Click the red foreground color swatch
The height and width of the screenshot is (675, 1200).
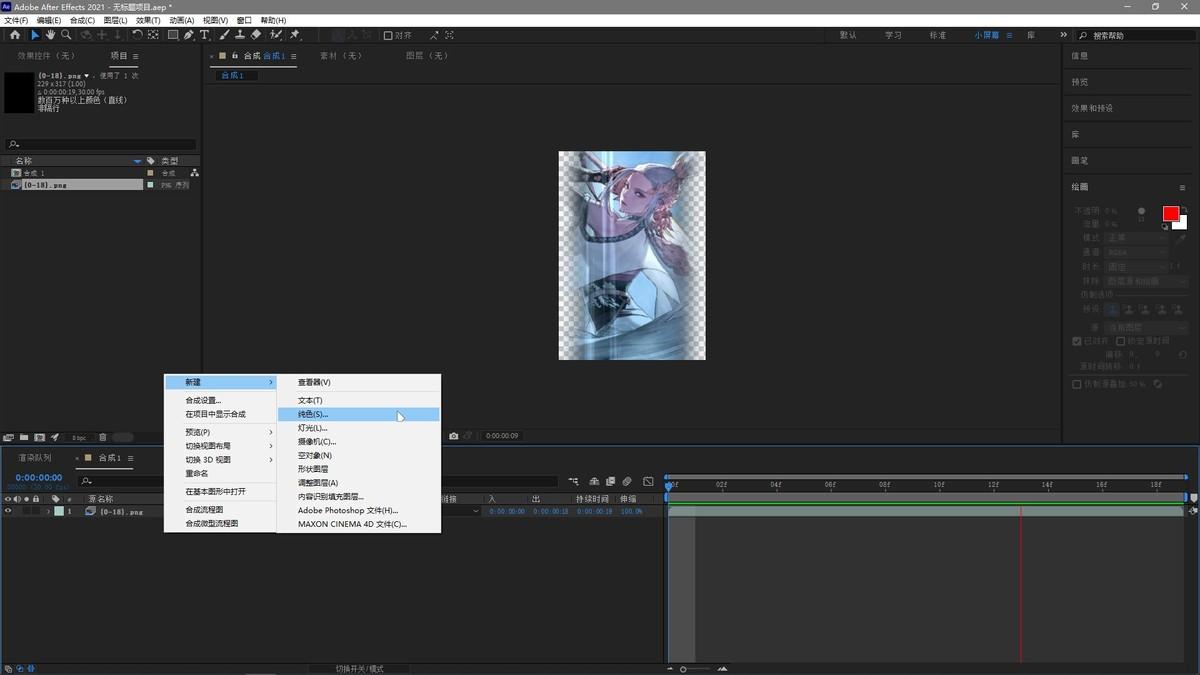pyautogui.click(x=1170, y=214)
